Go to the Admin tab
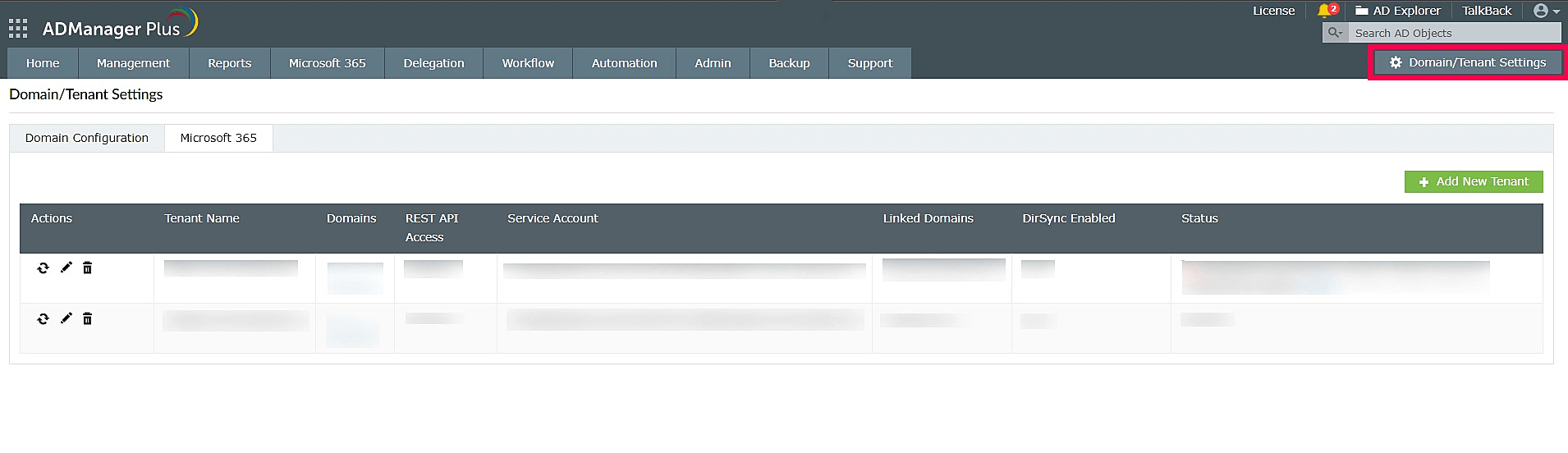 tap(713, 63)
